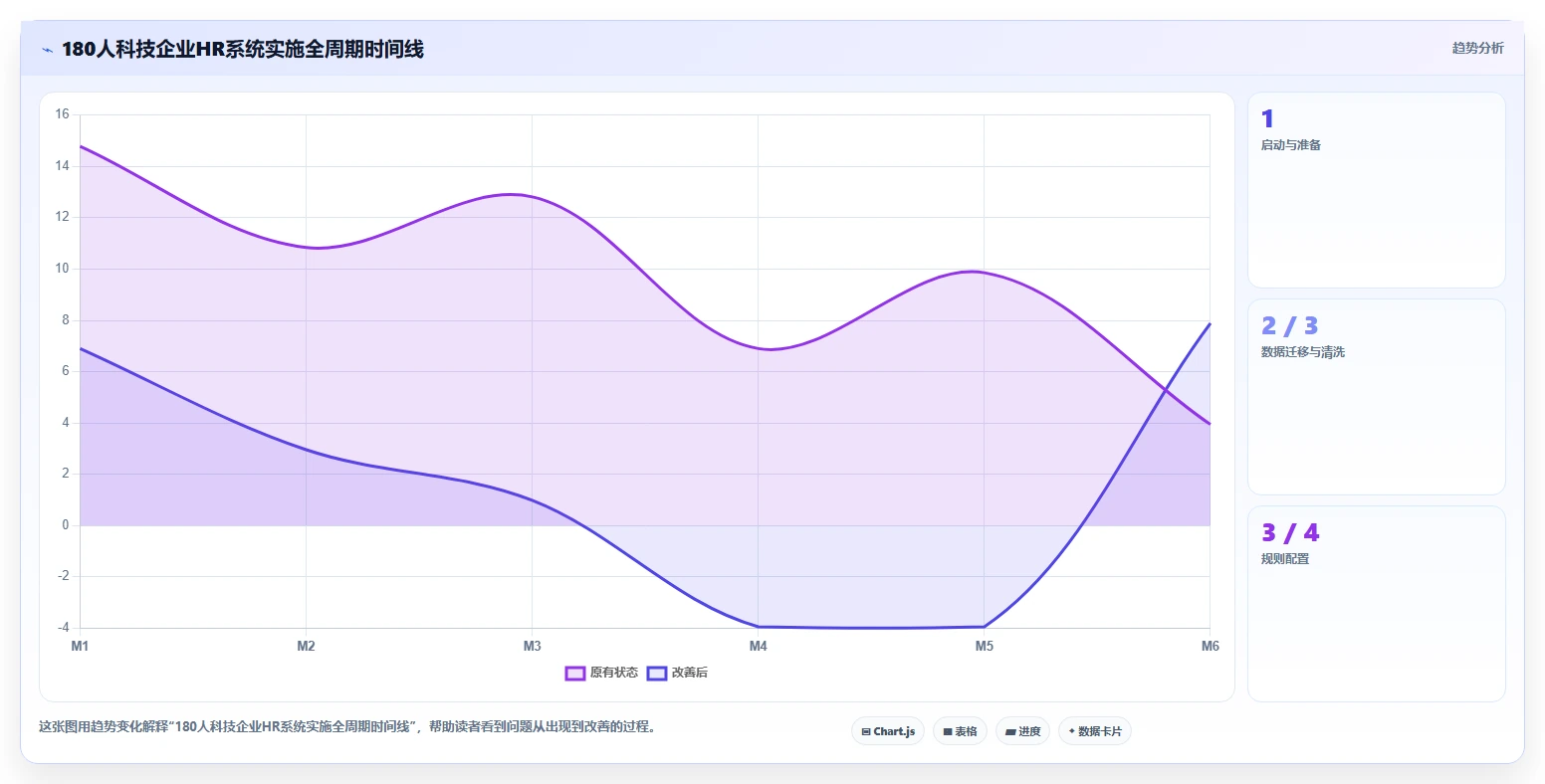Click the 进度 tag icon
The image size is (1545, 784).
coord(1010,731)
